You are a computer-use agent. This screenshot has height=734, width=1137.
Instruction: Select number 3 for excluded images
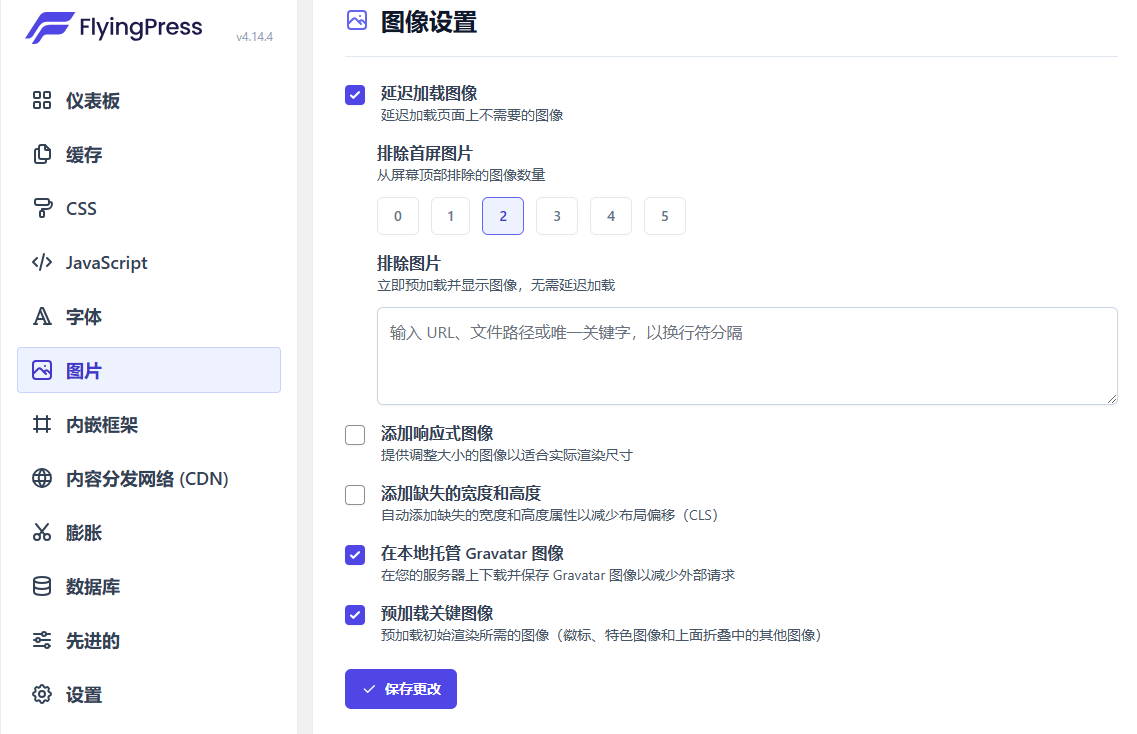click(556, 216)
